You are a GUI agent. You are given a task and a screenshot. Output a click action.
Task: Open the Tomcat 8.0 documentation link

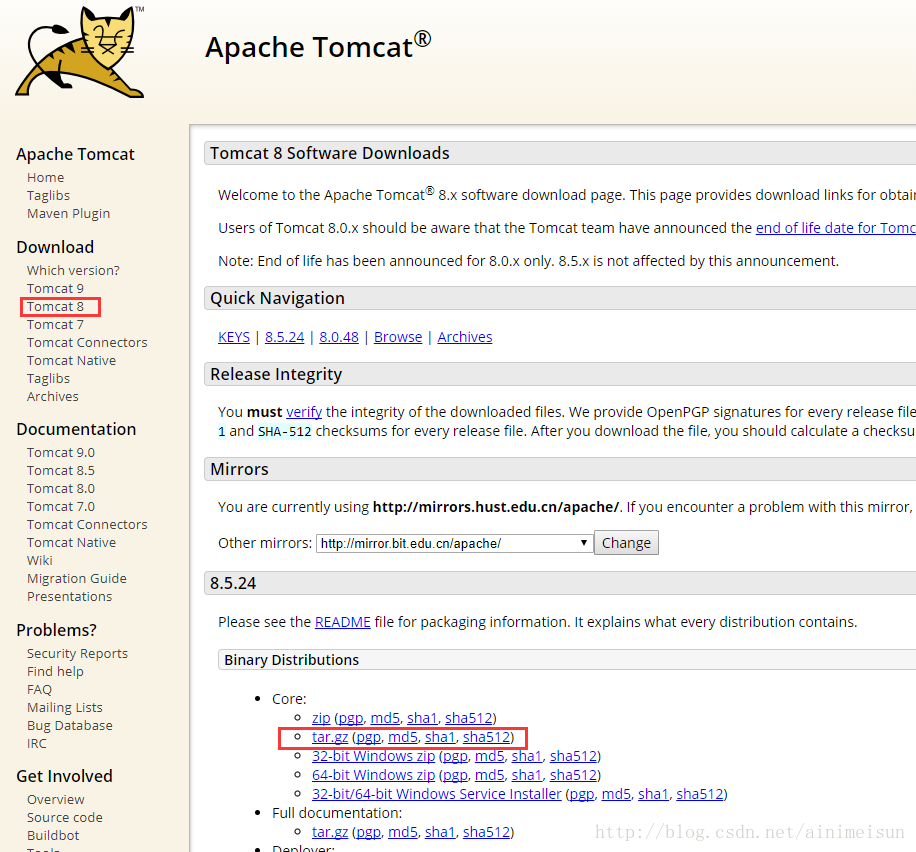(61, 489)
